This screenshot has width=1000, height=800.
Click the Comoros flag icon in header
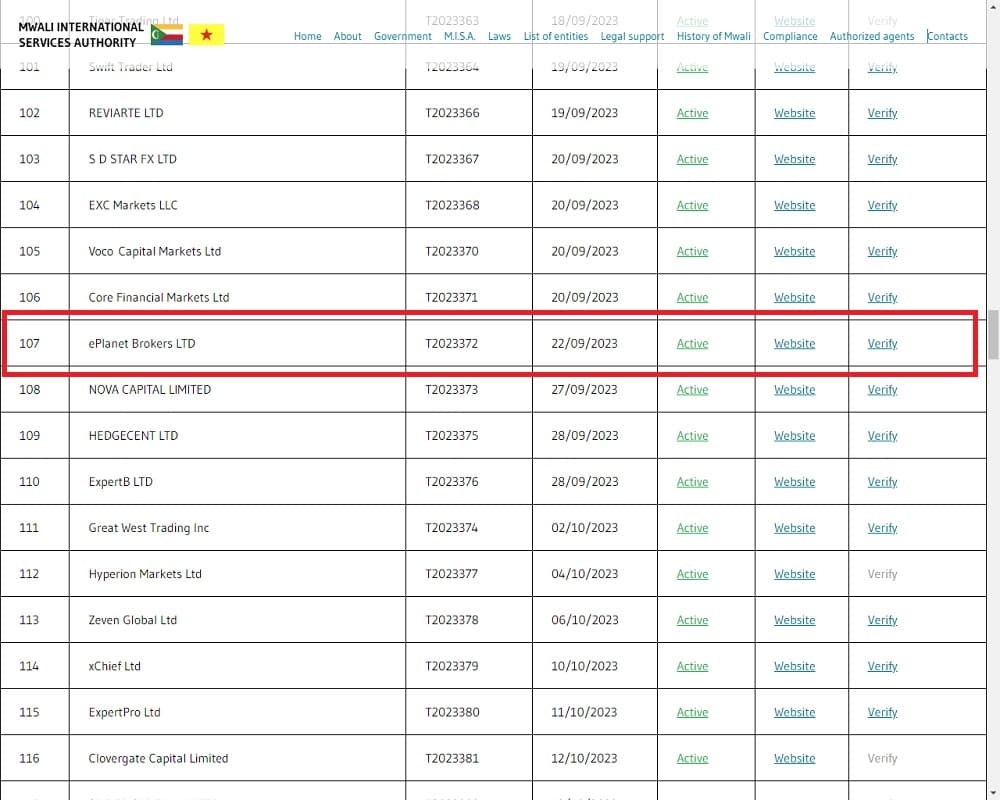coord(166,34)
